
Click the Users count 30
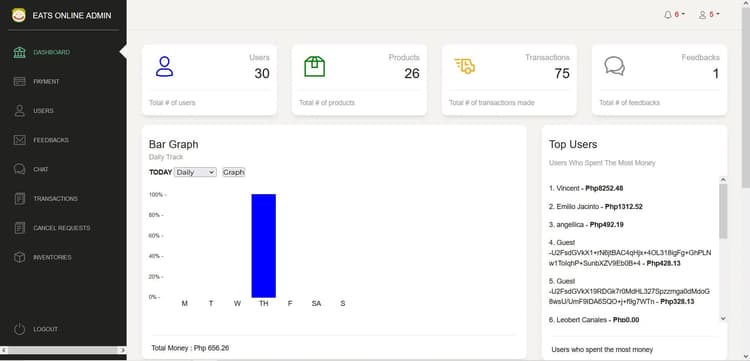[x=262, y=74]
